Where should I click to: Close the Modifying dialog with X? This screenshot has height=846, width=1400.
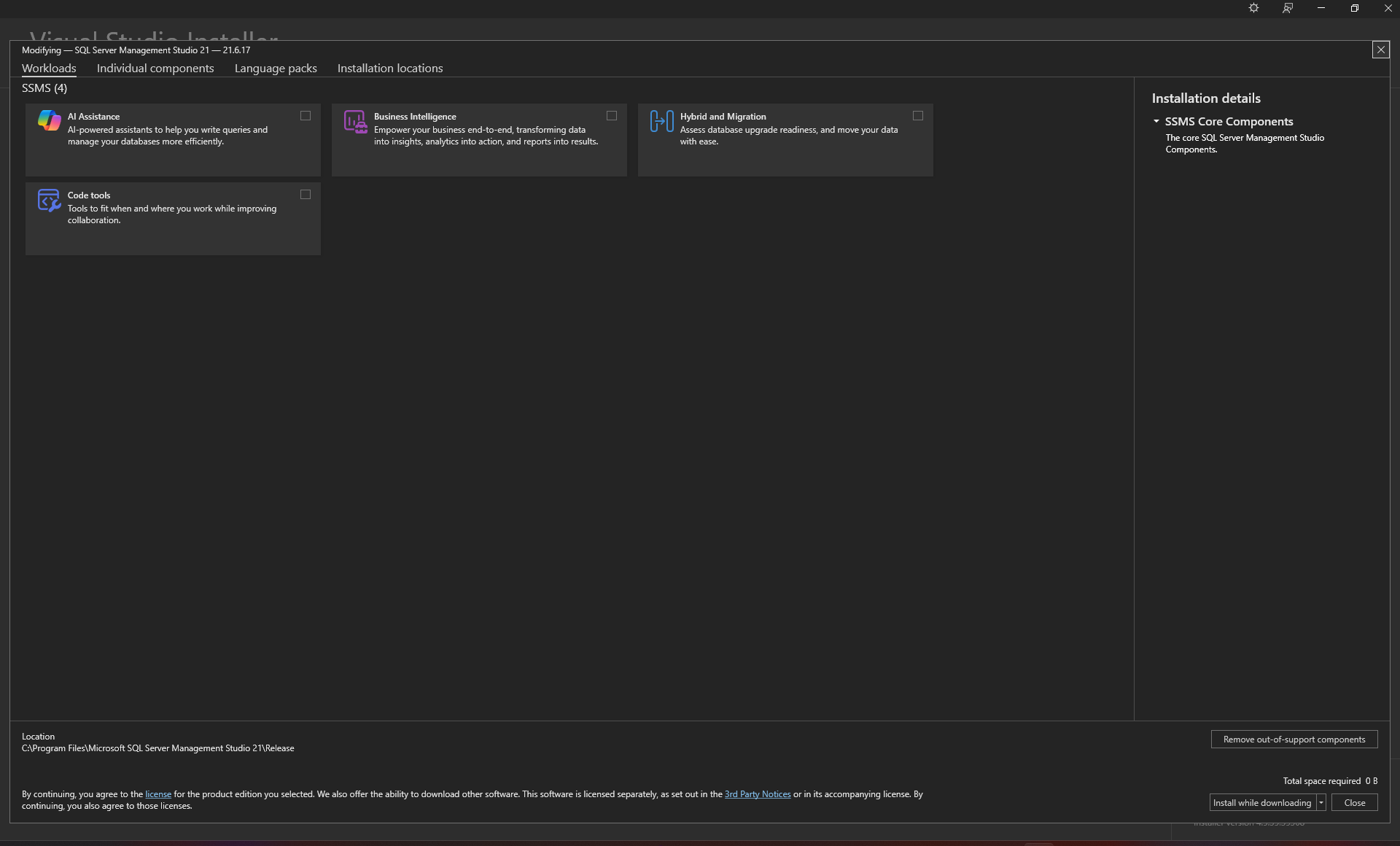(1380, 50)
